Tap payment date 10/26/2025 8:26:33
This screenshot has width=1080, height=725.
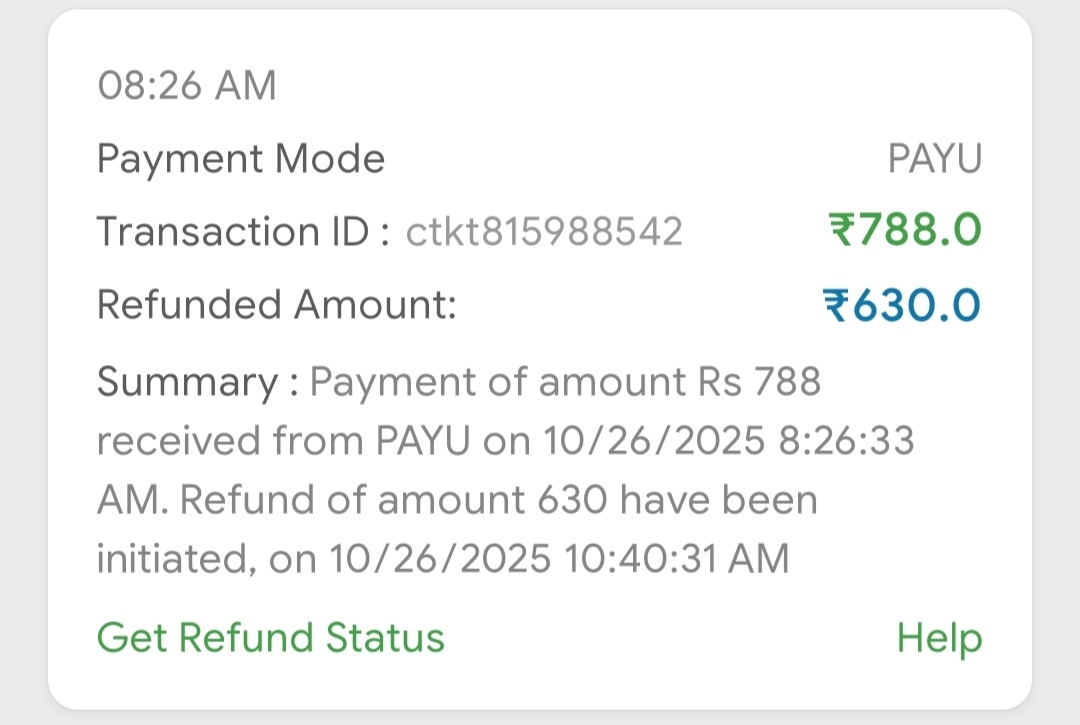pos(728,441)
